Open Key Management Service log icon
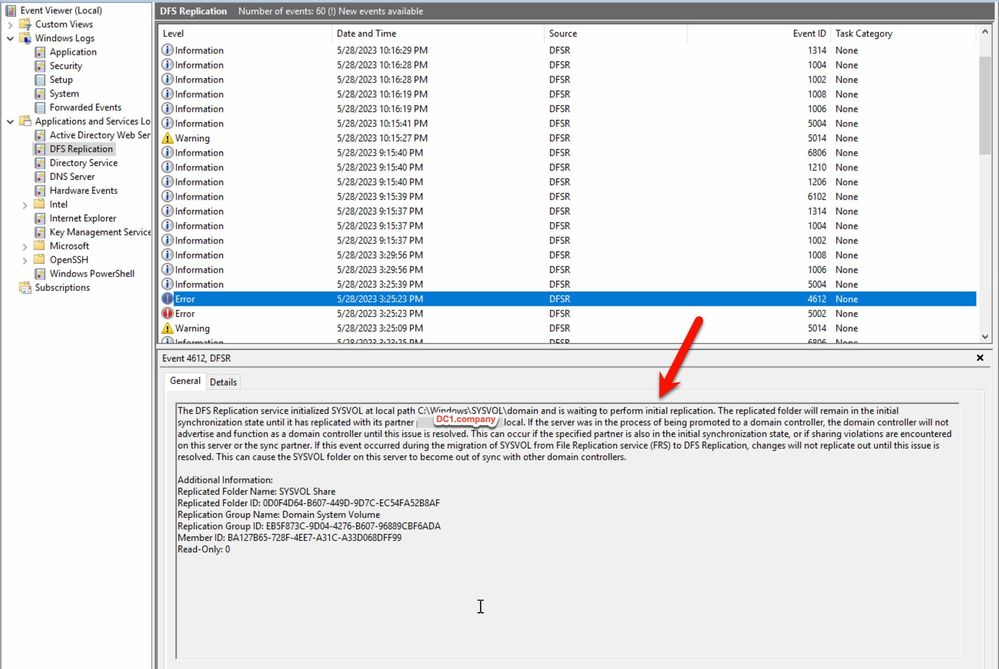This screenshot has width=999, height=669. [x=40, y=233]
